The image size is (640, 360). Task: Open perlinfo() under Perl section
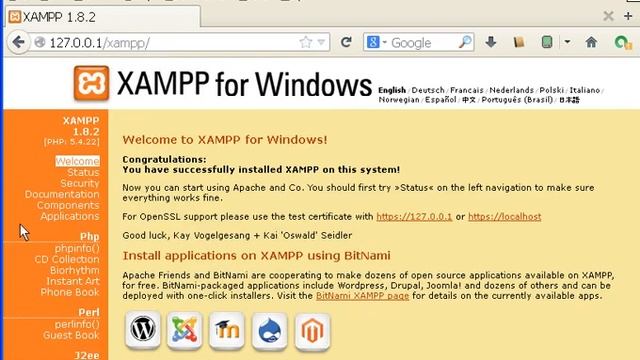[77, 324]
